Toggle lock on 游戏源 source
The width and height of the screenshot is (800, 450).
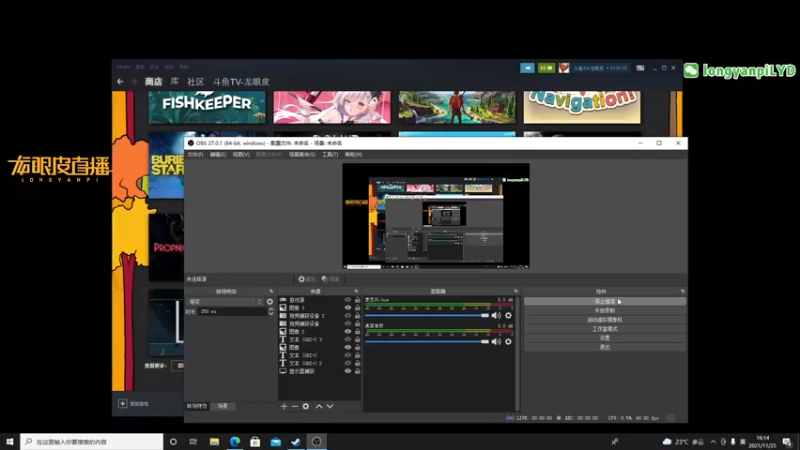point(358,300)
